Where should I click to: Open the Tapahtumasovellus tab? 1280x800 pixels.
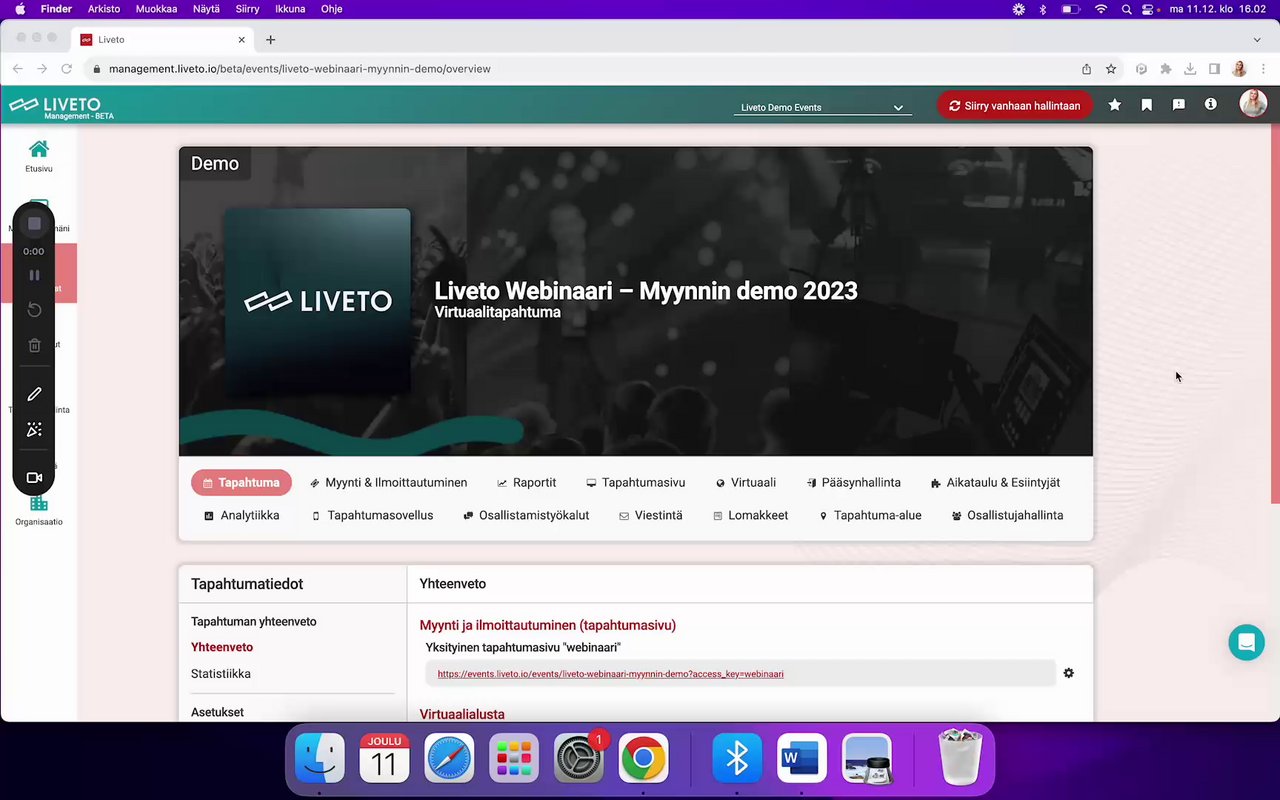[373, 516]
